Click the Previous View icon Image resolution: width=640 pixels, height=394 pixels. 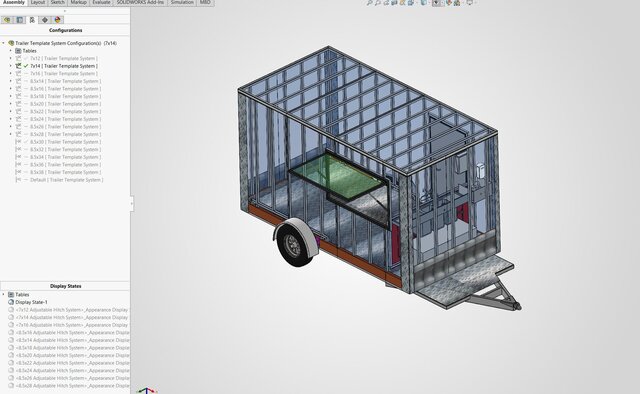(x=386, y=3)
